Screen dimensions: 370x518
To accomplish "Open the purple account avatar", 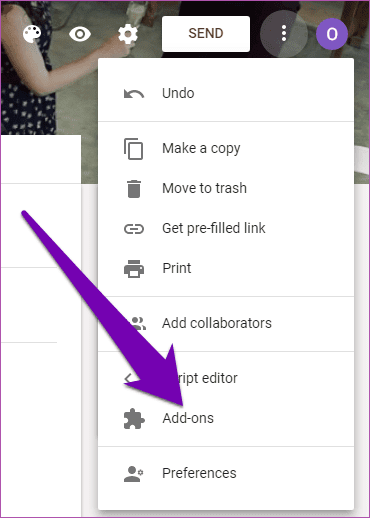I will pos(332,34).
